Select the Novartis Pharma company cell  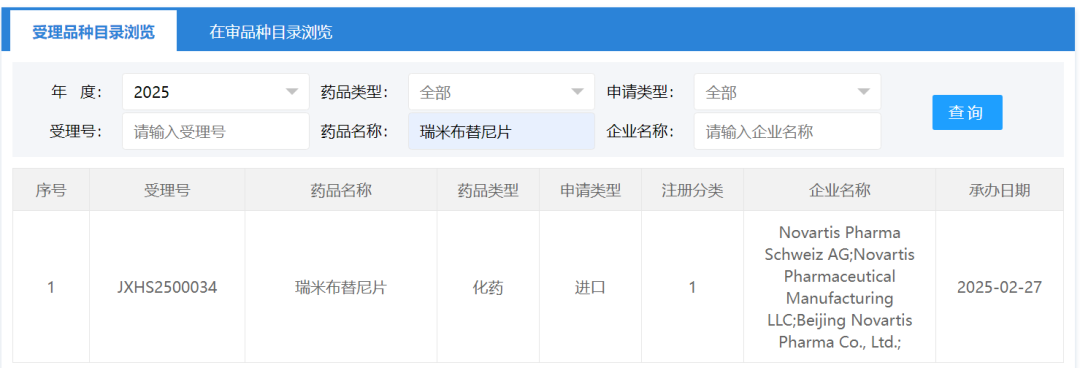tap(839, 287)
